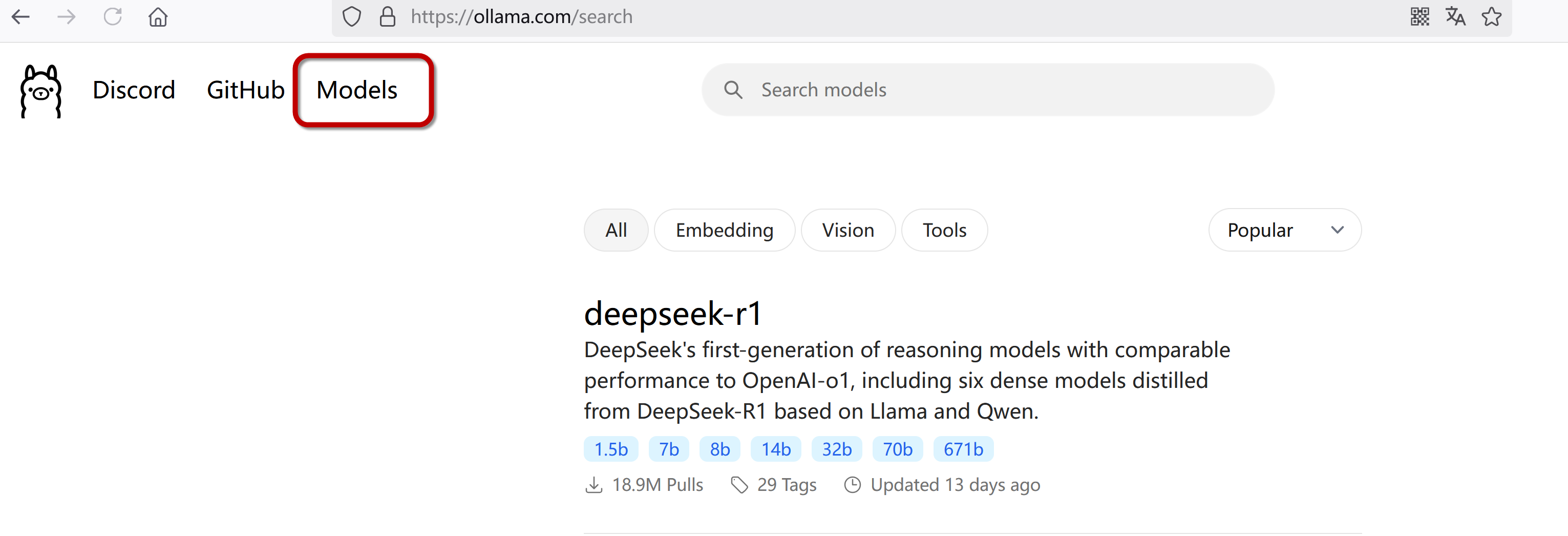Select the 32b size tag

(x=837, y=449)
